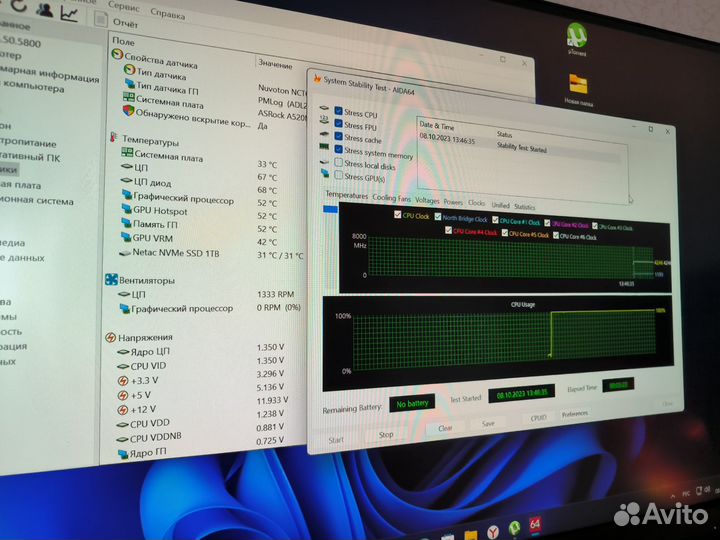This screenshot has height=540, width=720.
Task: Open the Новая папка desktop folder
Action: [579, 90]
